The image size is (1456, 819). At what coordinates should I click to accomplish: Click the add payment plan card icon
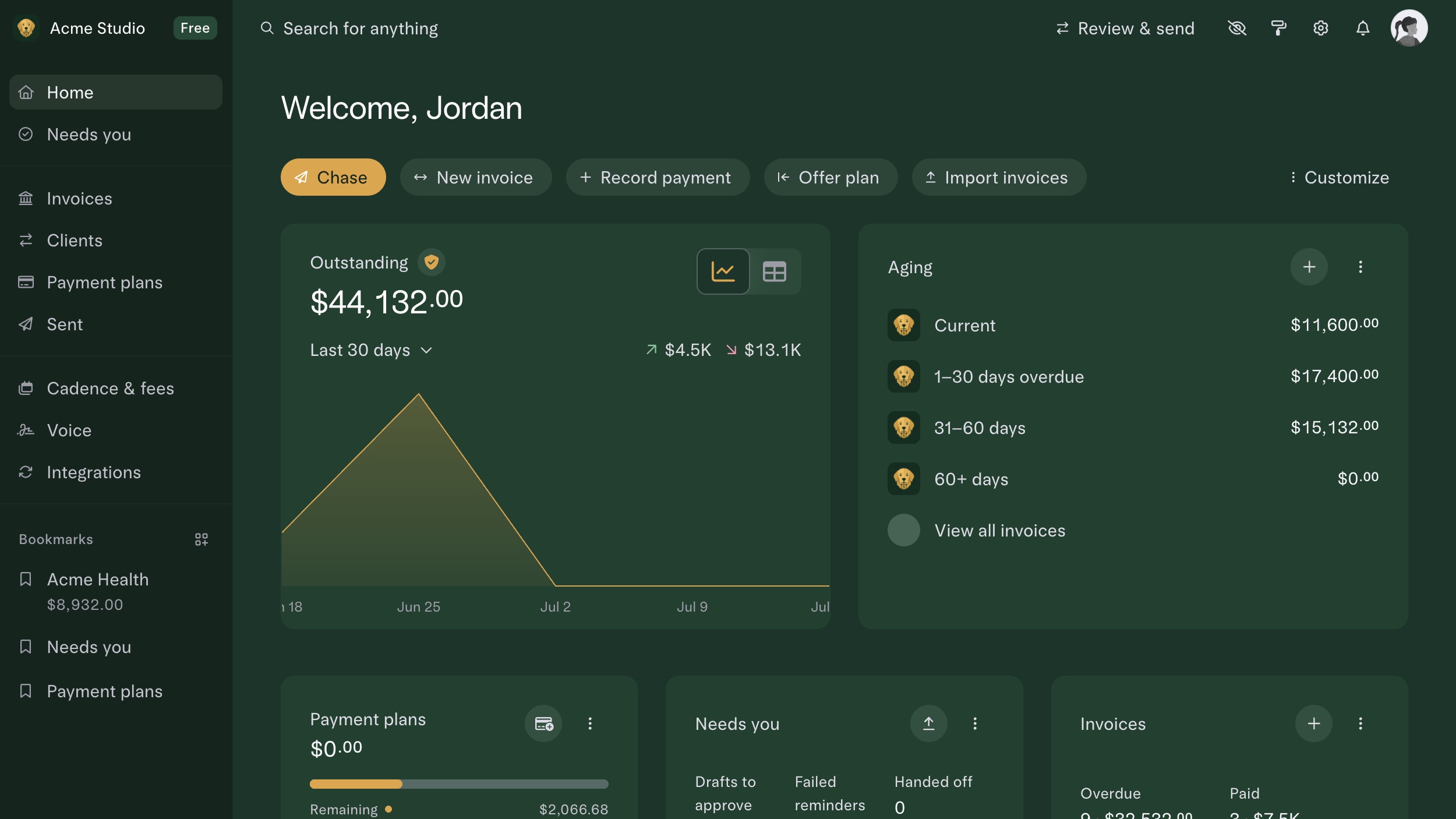[543, 723]
